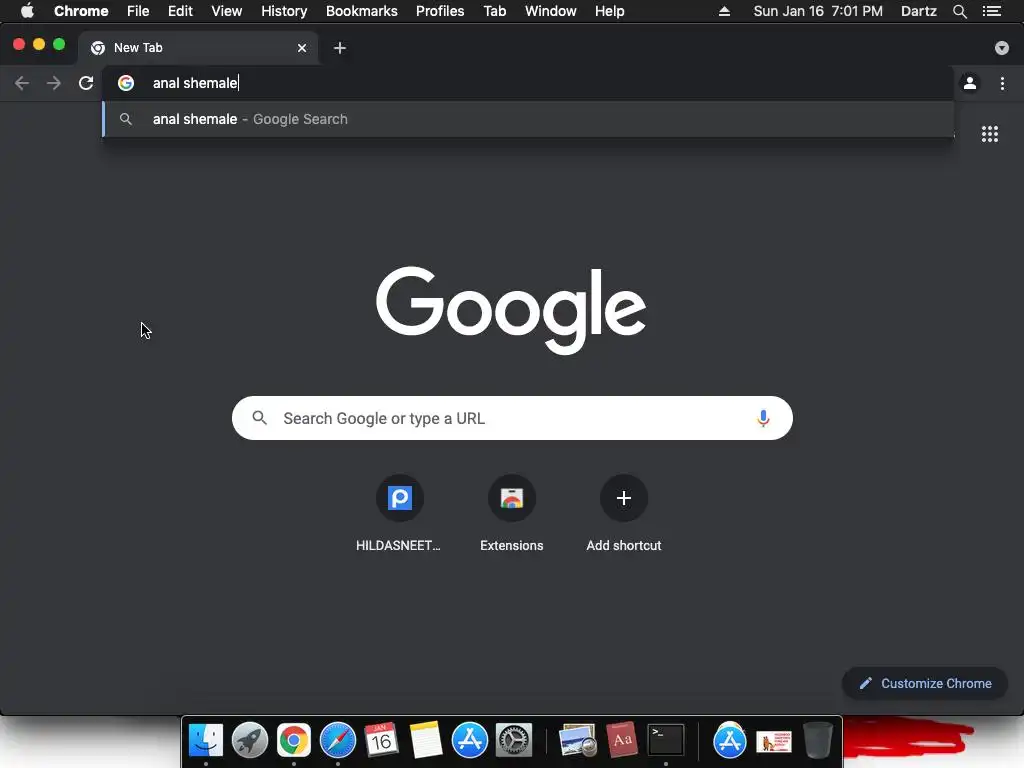Click the Spotlight search icon in menu bar

[x=959, y=11]
